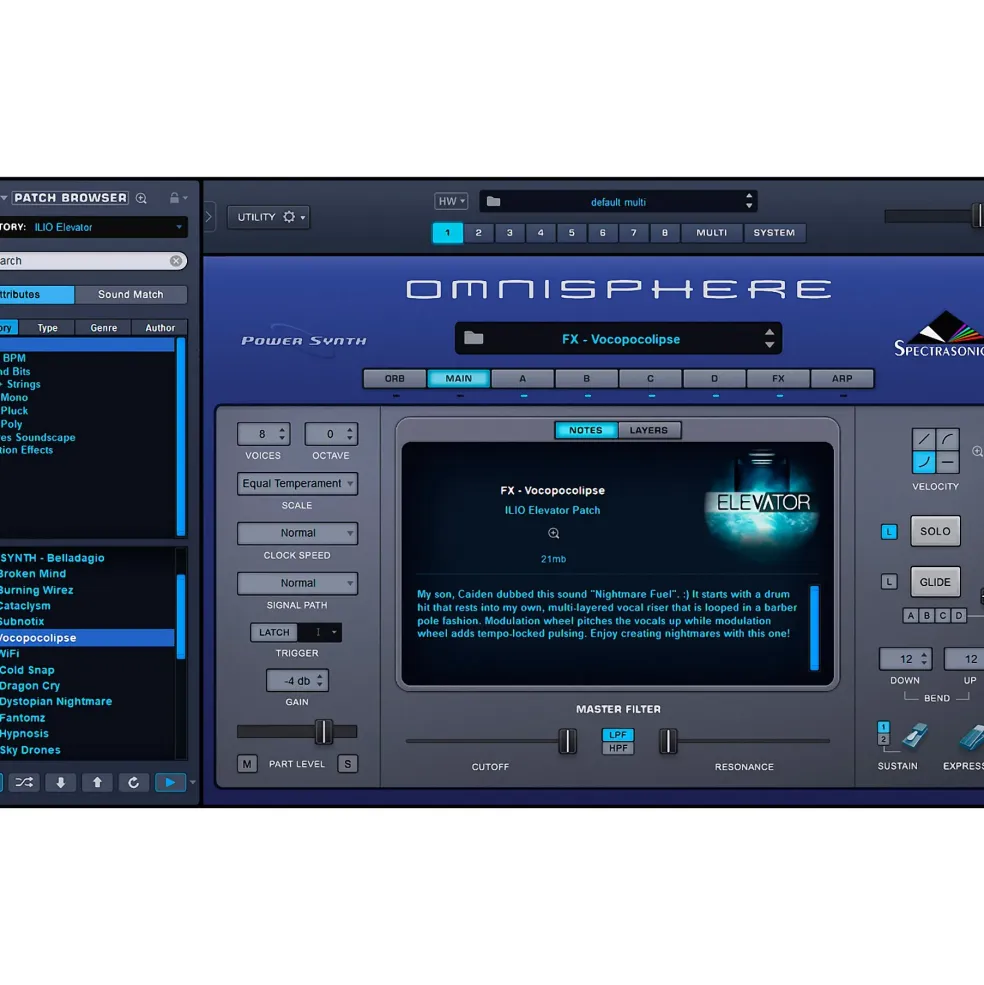Click the Patch Browser magnifier zoom icon
This screenshot has height=985, width=984.
(x=141, y=198)
